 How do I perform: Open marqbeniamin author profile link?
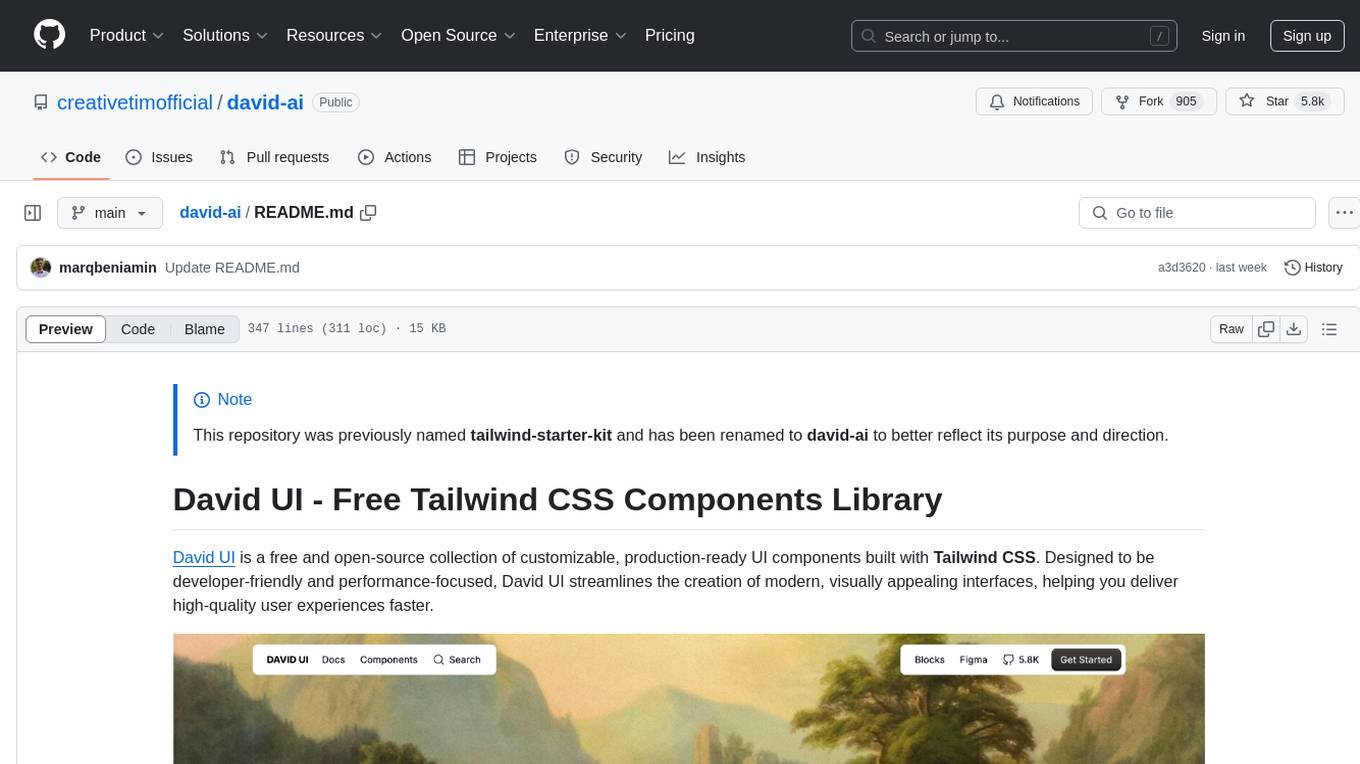[x=108, y=268]
